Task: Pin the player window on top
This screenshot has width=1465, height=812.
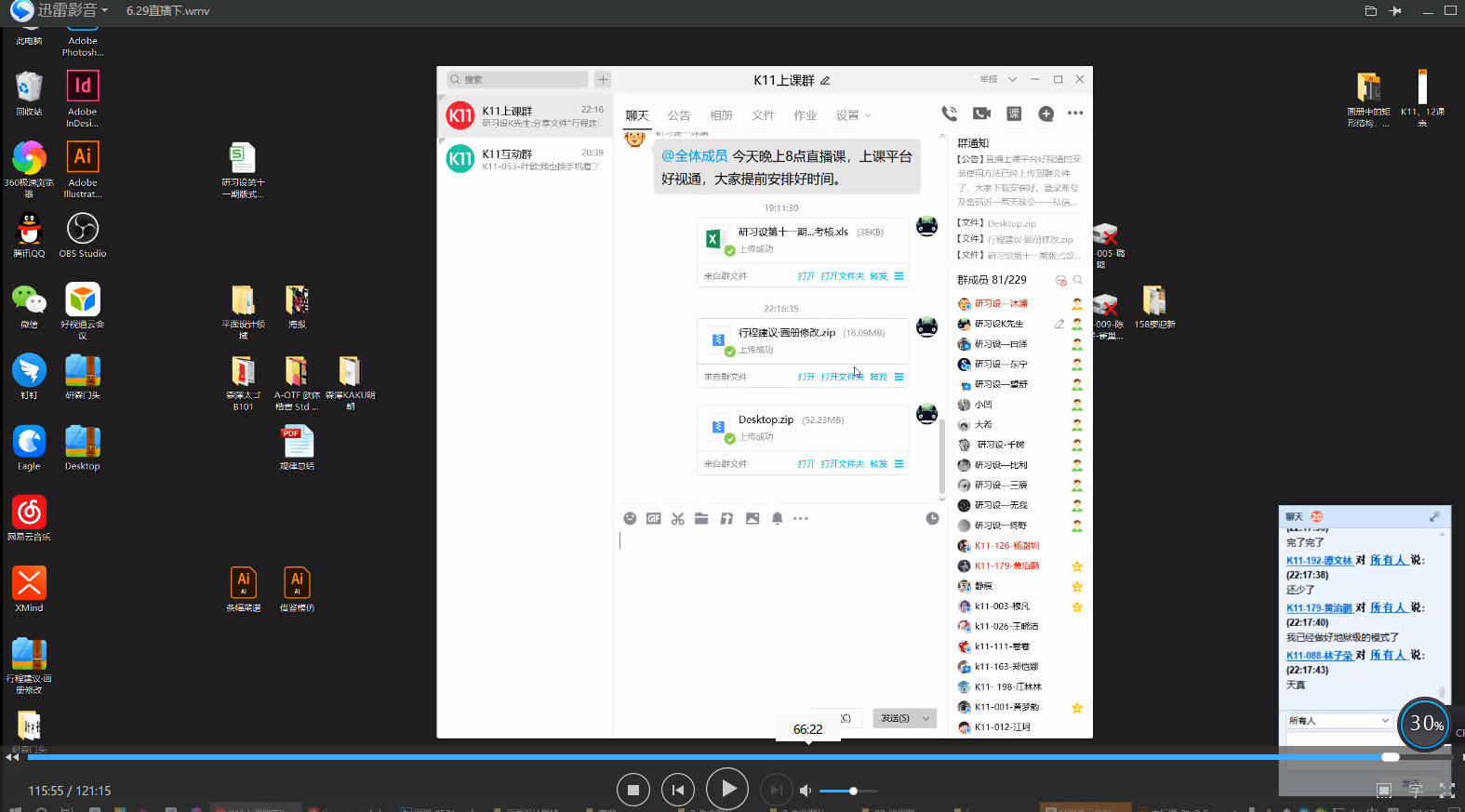Action: (1395, 11)
